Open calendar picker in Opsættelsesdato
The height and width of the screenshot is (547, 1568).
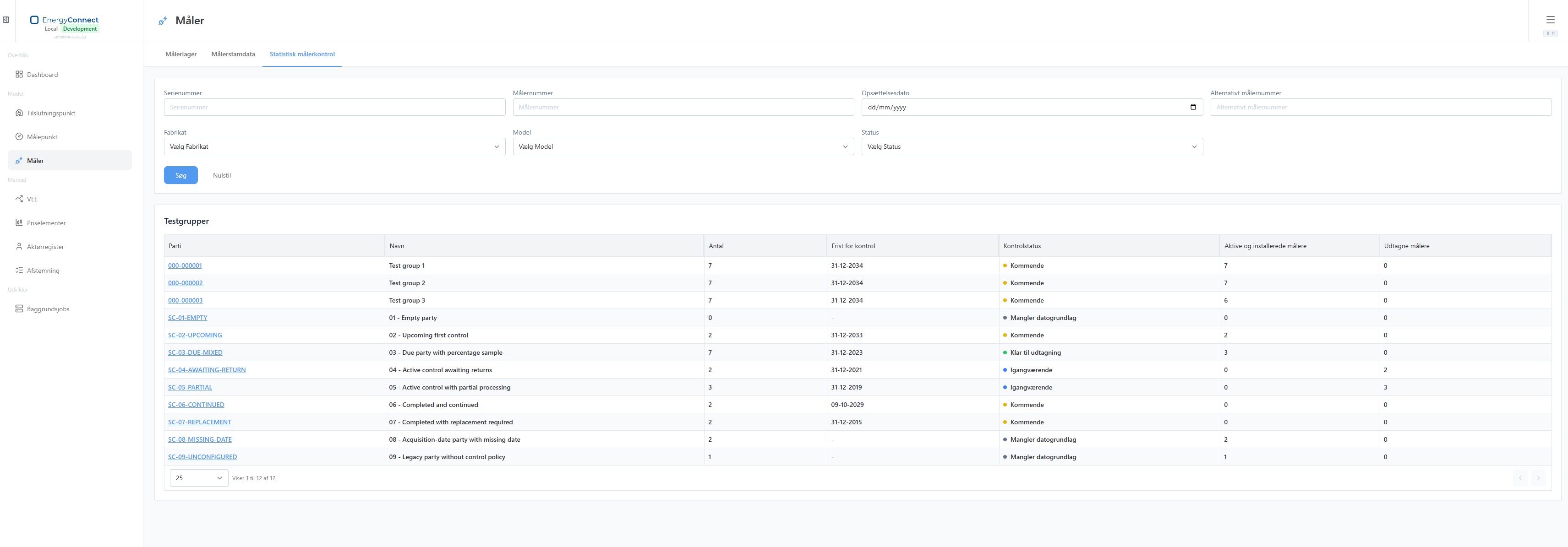point(1192,107)
